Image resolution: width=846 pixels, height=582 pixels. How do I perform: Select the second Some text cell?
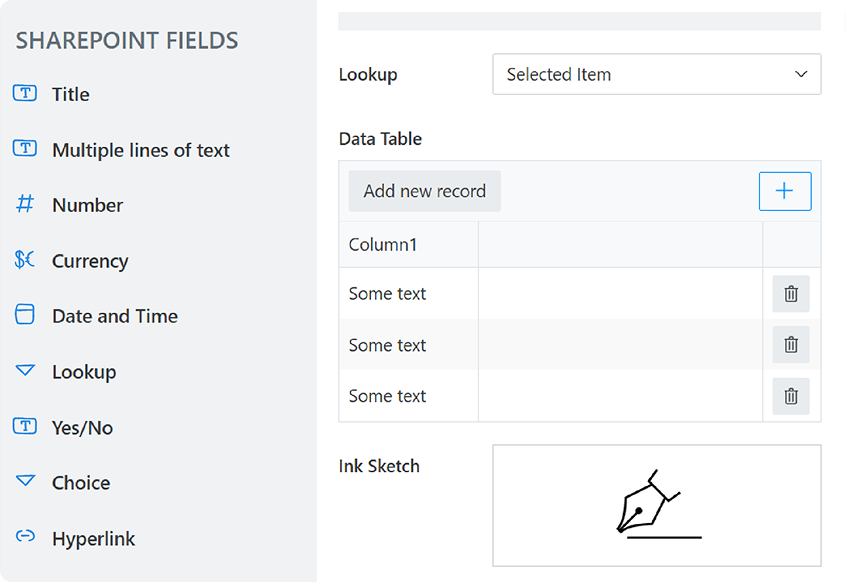point(388,344)
